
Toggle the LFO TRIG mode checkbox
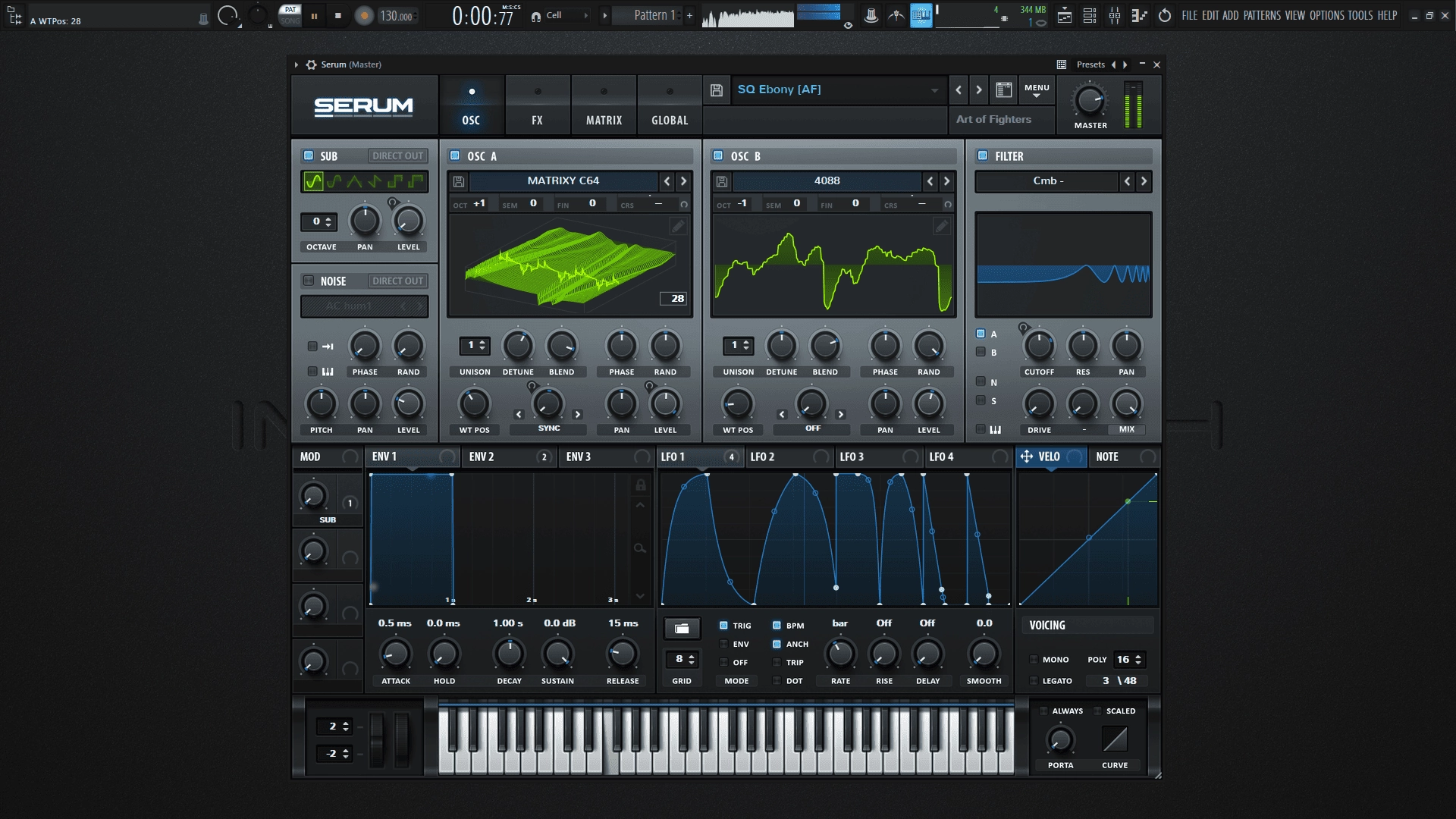723,626
